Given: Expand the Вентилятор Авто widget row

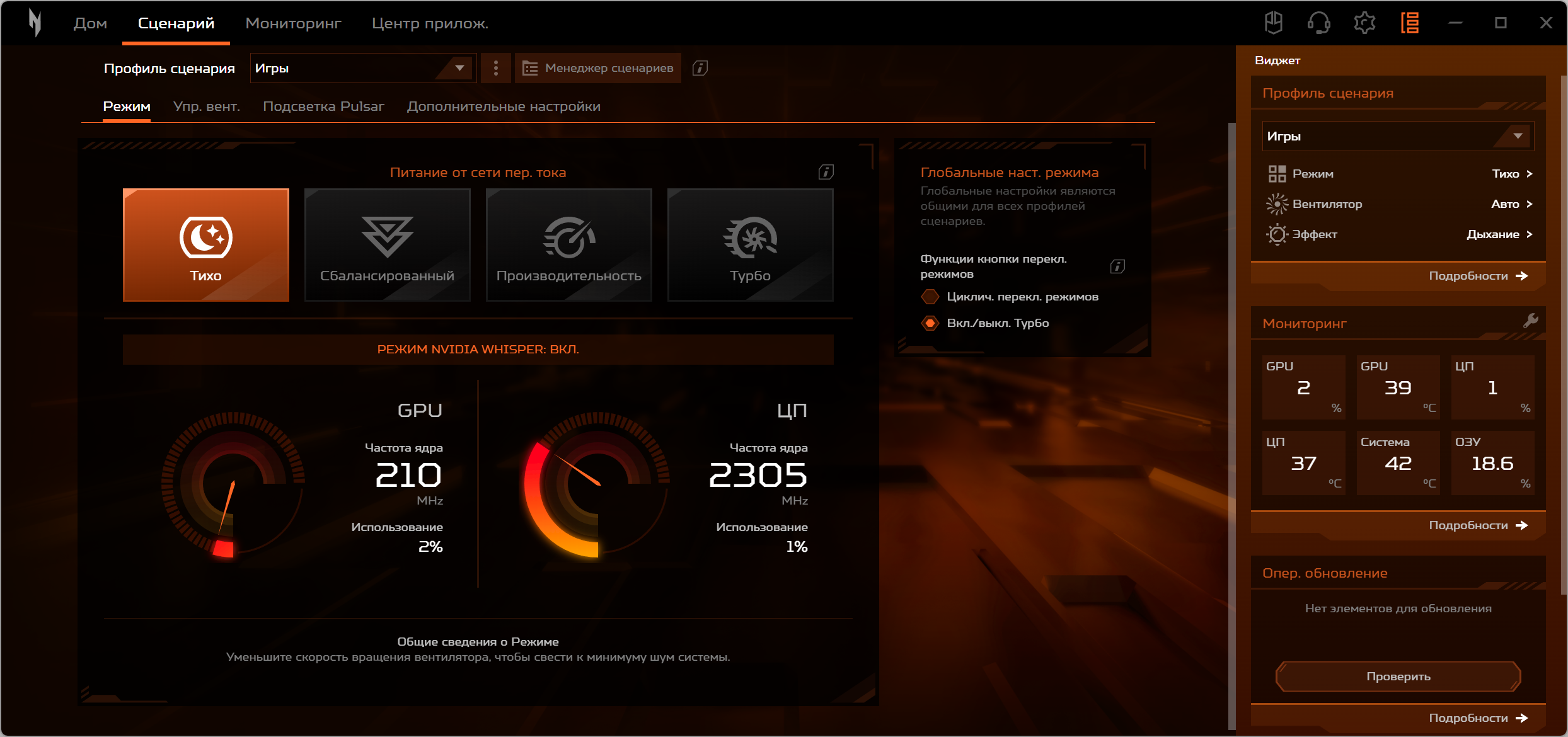Looking at the screenshot, I should 1511,204.
